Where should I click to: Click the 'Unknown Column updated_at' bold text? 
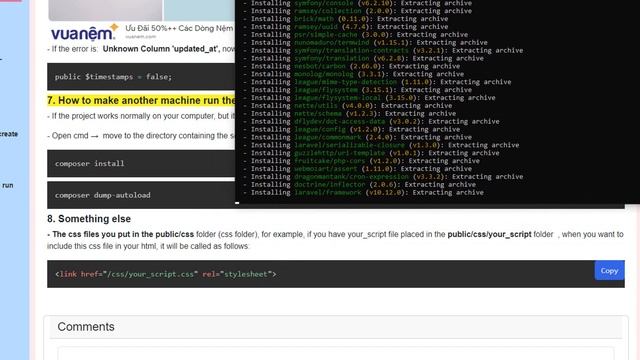tap(161, 49)
